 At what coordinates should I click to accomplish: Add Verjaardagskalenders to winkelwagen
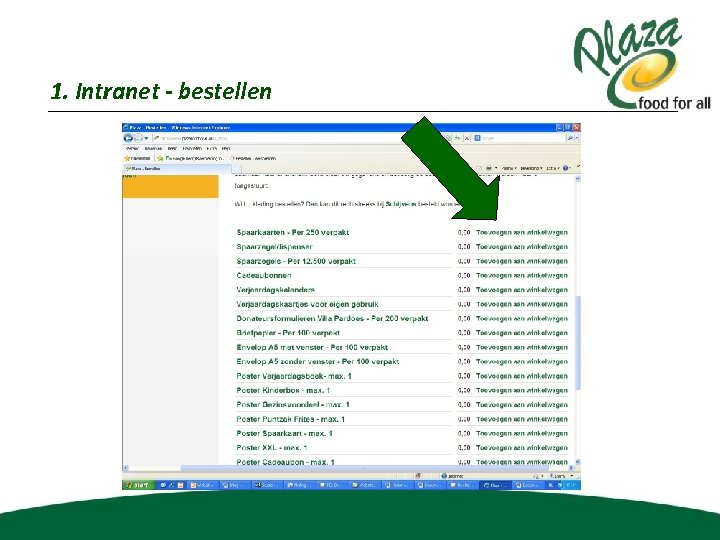point(522,290)
